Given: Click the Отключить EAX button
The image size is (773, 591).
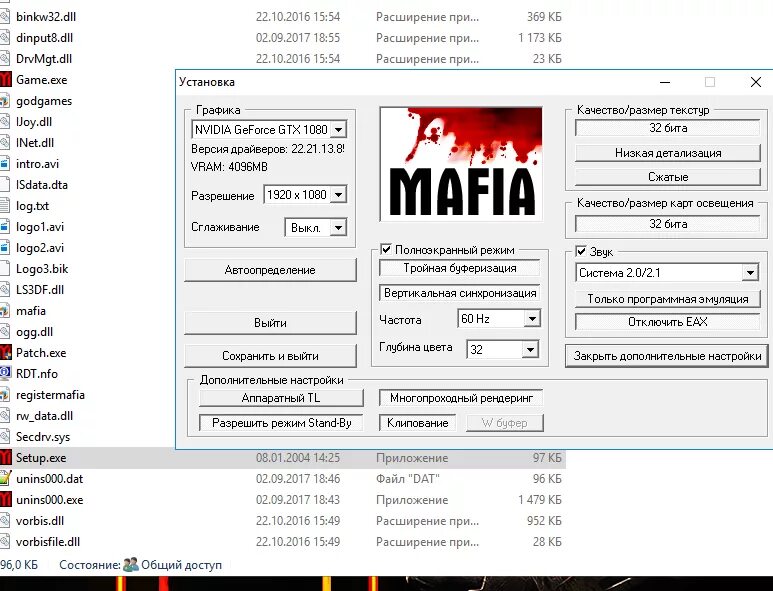Looking at the screenshot, I should tap(668, 322).
